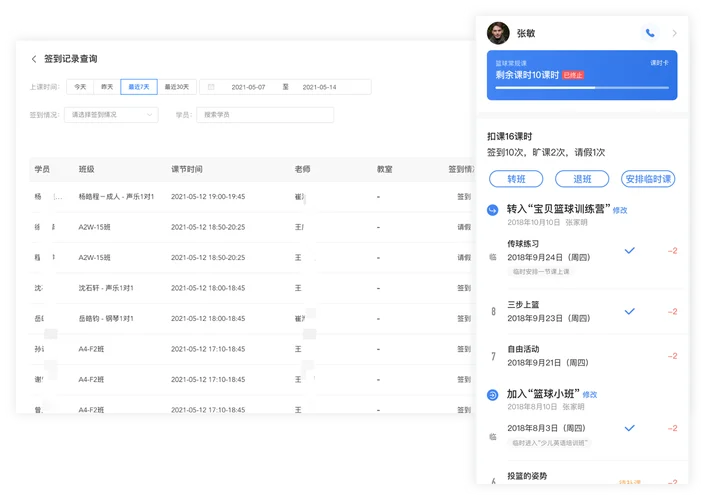Click the 扣课16课时 heading

509,136
